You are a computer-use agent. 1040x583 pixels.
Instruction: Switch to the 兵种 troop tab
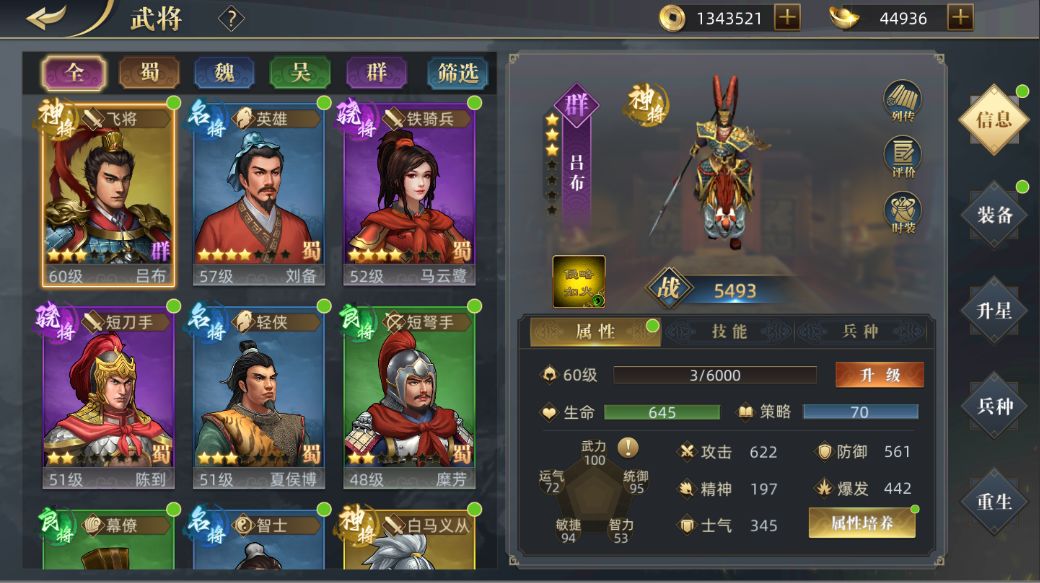click(860, 331)
